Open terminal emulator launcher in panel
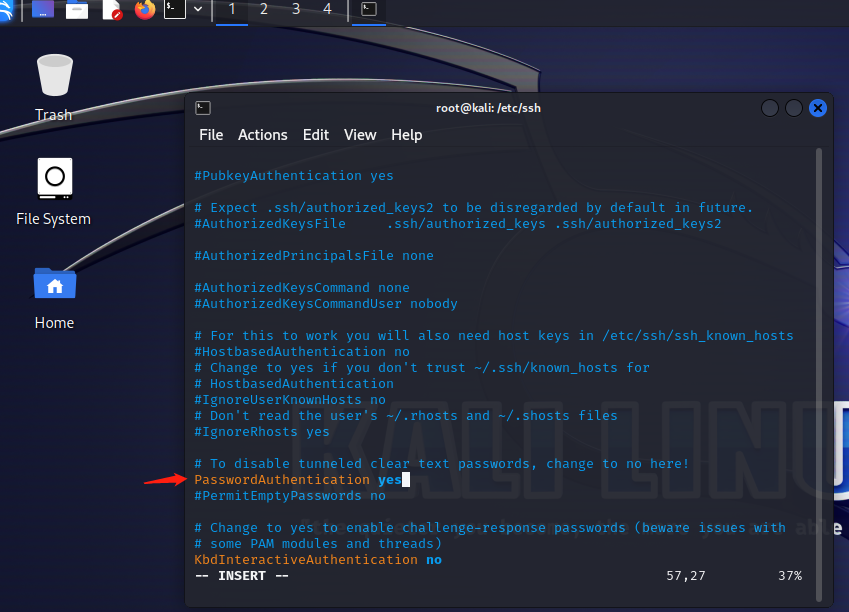849x612 pixels. (x=175, y=10)
